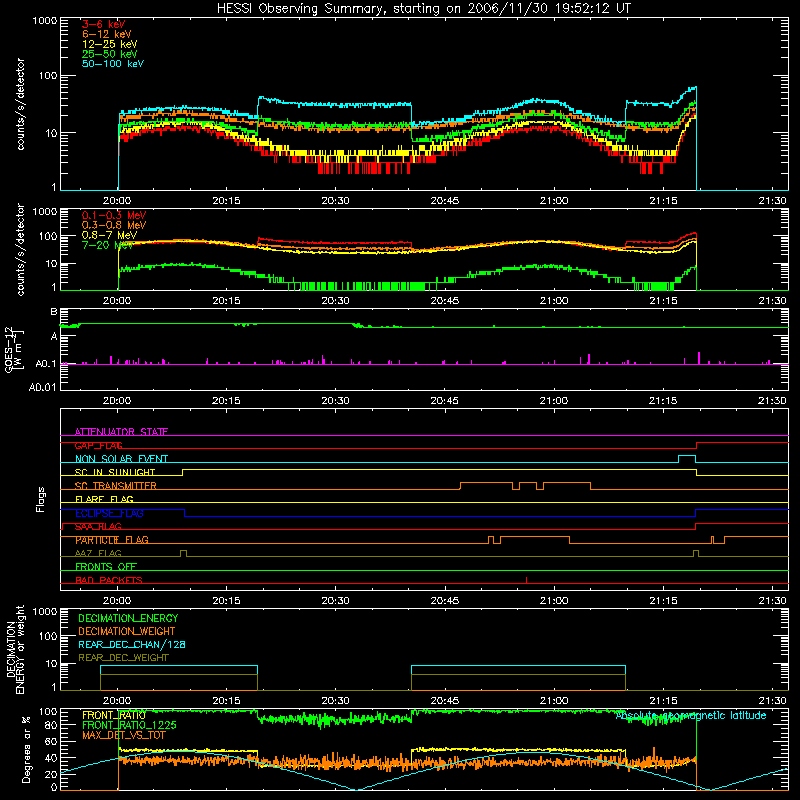Select the ATTENUATOR_STATE flag label

point(121,432)
